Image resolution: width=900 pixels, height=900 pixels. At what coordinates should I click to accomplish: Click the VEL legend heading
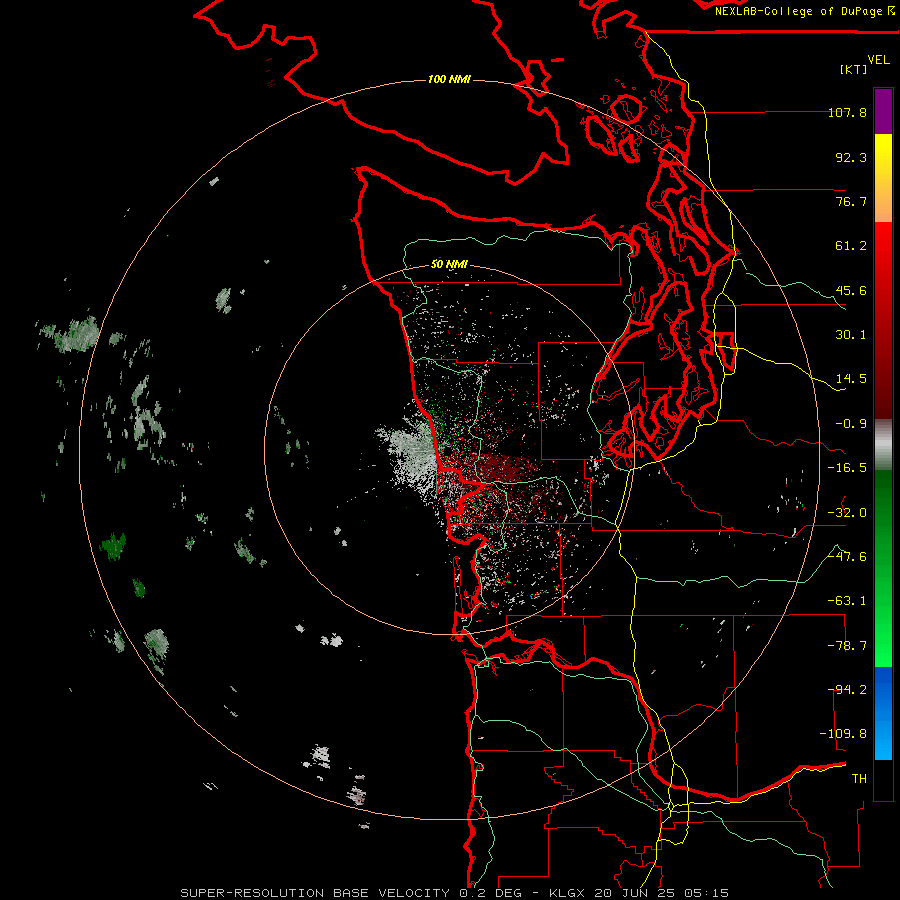[x=878, y=59]
